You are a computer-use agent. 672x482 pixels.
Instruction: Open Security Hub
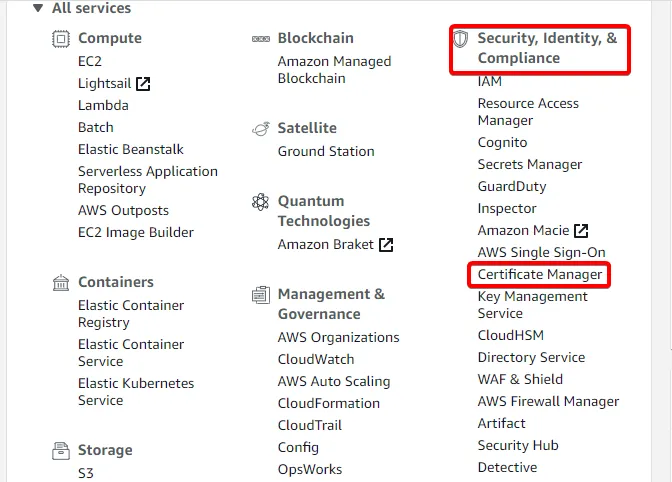click(518, 445)
